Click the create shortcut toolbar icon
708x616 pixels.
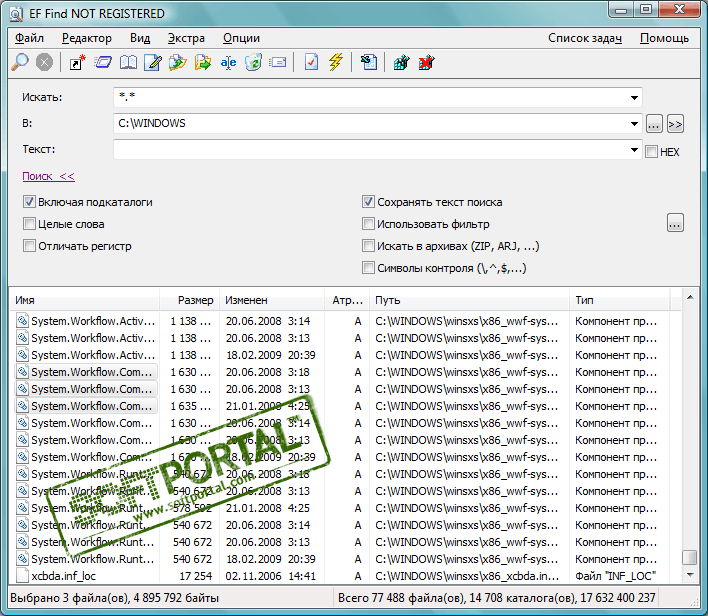77,62
